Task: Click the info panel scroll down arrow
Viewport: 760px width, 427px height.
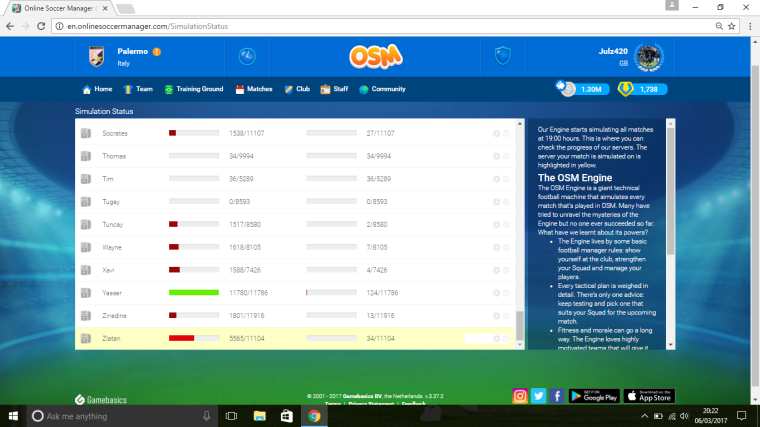Action: [671, 345]
